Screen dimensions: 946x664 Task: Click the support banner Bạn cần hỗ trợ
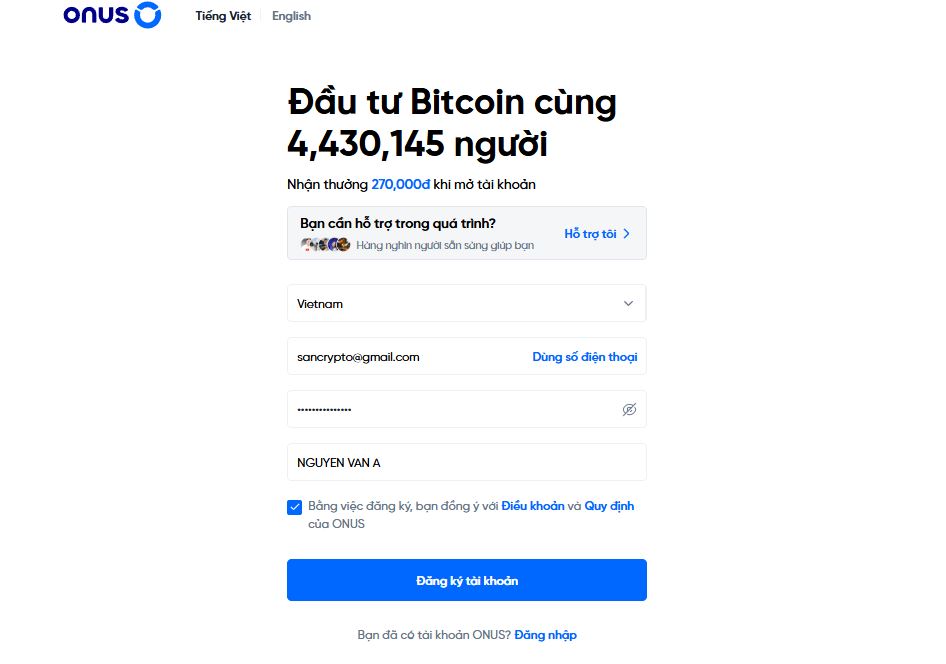(466, 233)
